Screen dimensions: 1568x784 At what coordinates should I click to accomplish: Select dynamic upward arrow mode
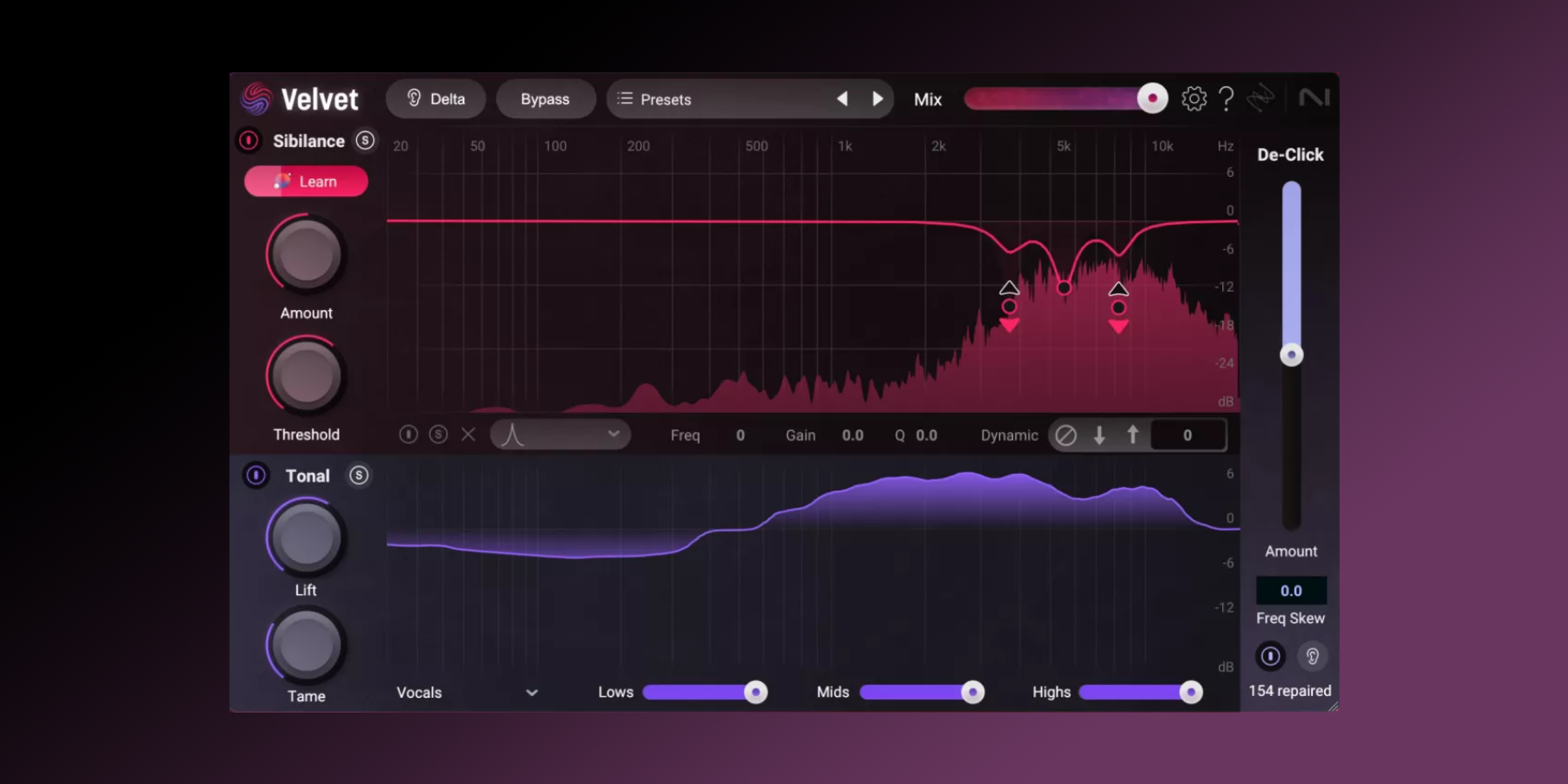coord(1132,435)
